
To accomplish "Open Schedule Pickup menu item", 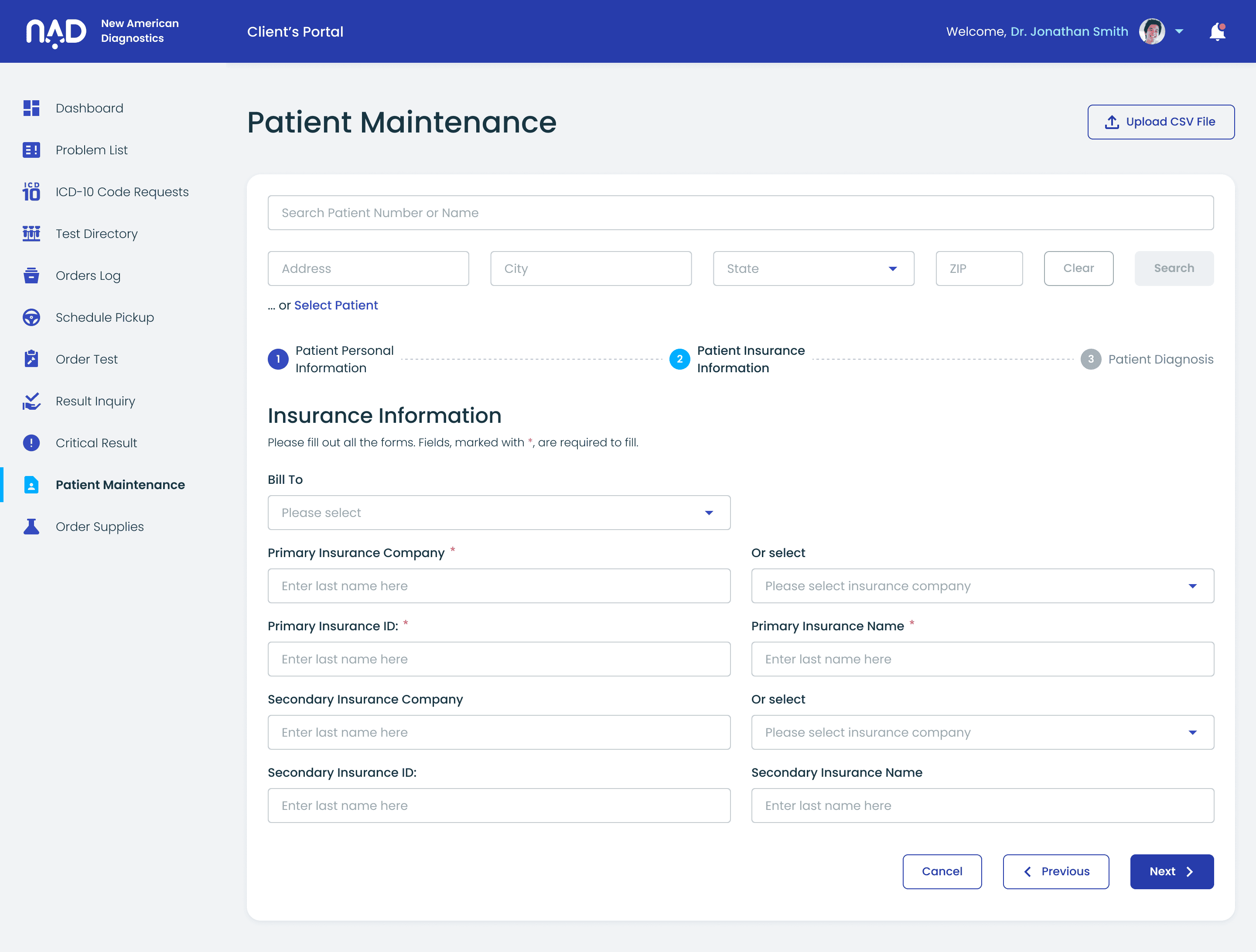I will pos(105,317).
